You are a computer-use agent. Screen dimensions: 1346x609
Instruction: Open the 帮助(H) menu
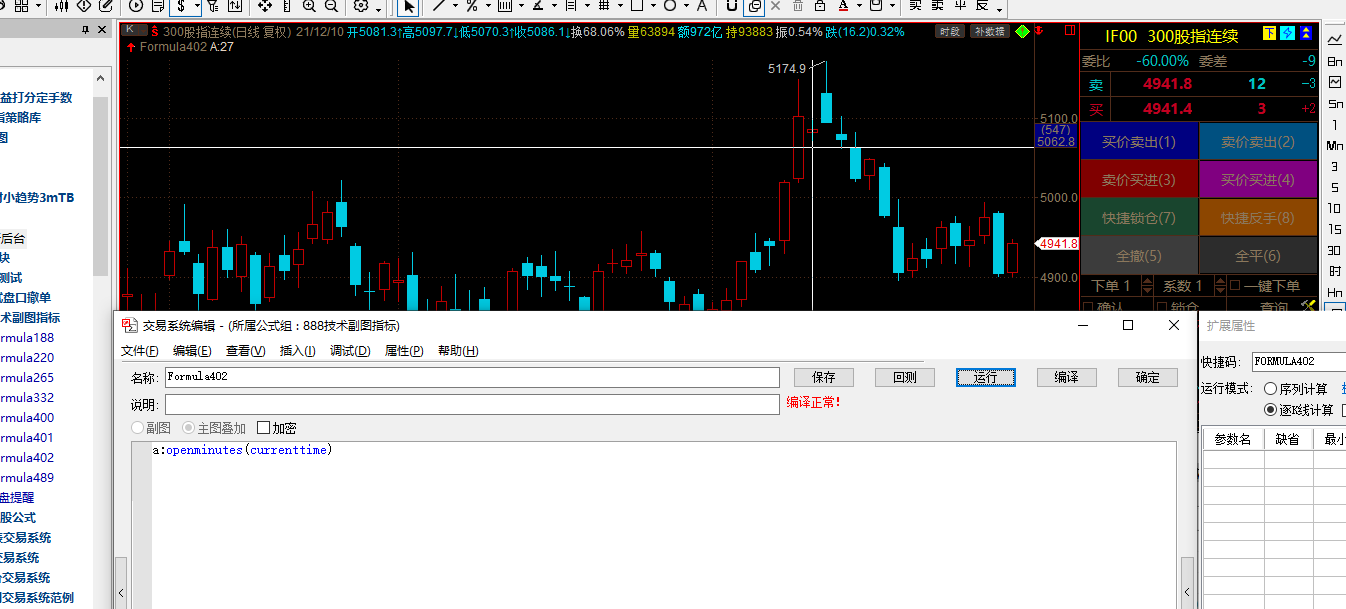click(458, 351)
